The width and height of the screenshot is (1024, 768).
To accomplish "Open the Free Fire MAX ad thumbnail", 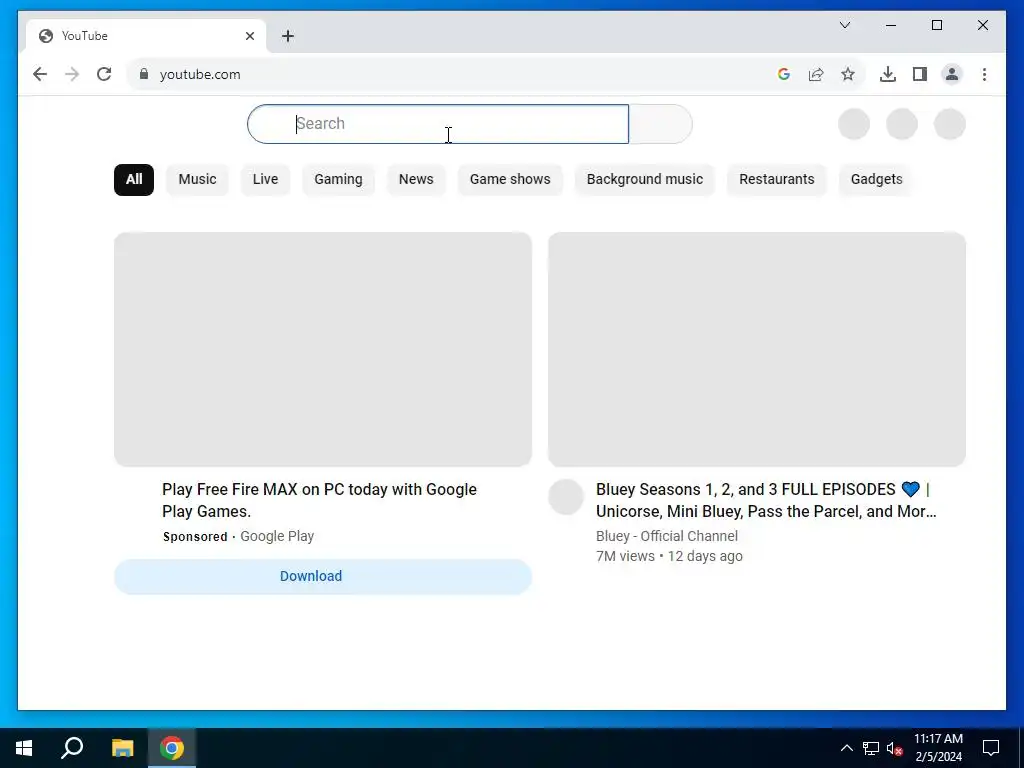I will click(323, 349).
